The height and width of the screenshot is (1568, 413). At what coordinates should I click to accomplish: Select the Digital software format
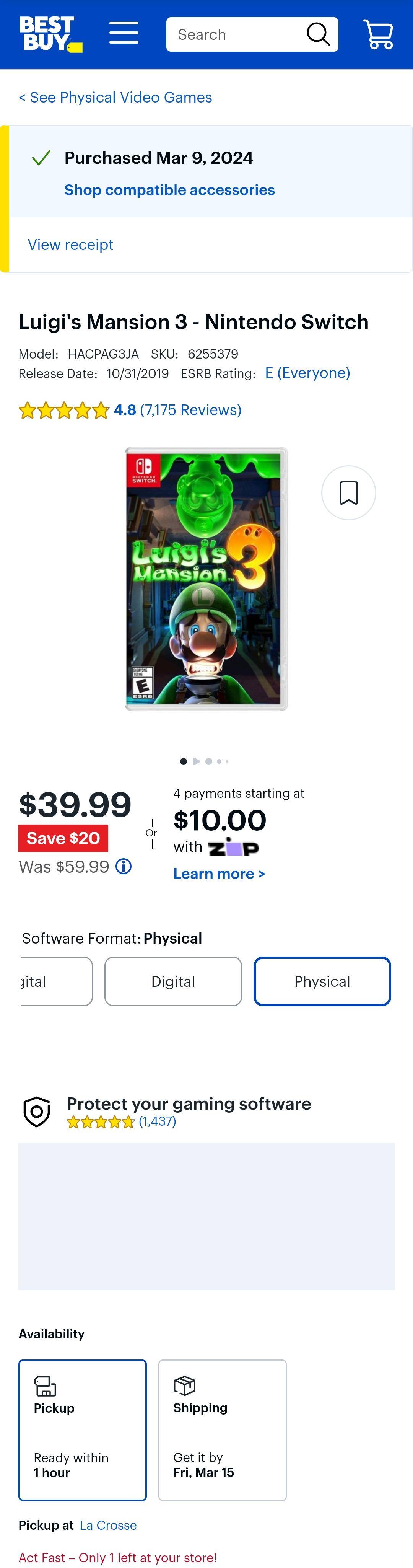pyautogui.click(x=173, y=981)
